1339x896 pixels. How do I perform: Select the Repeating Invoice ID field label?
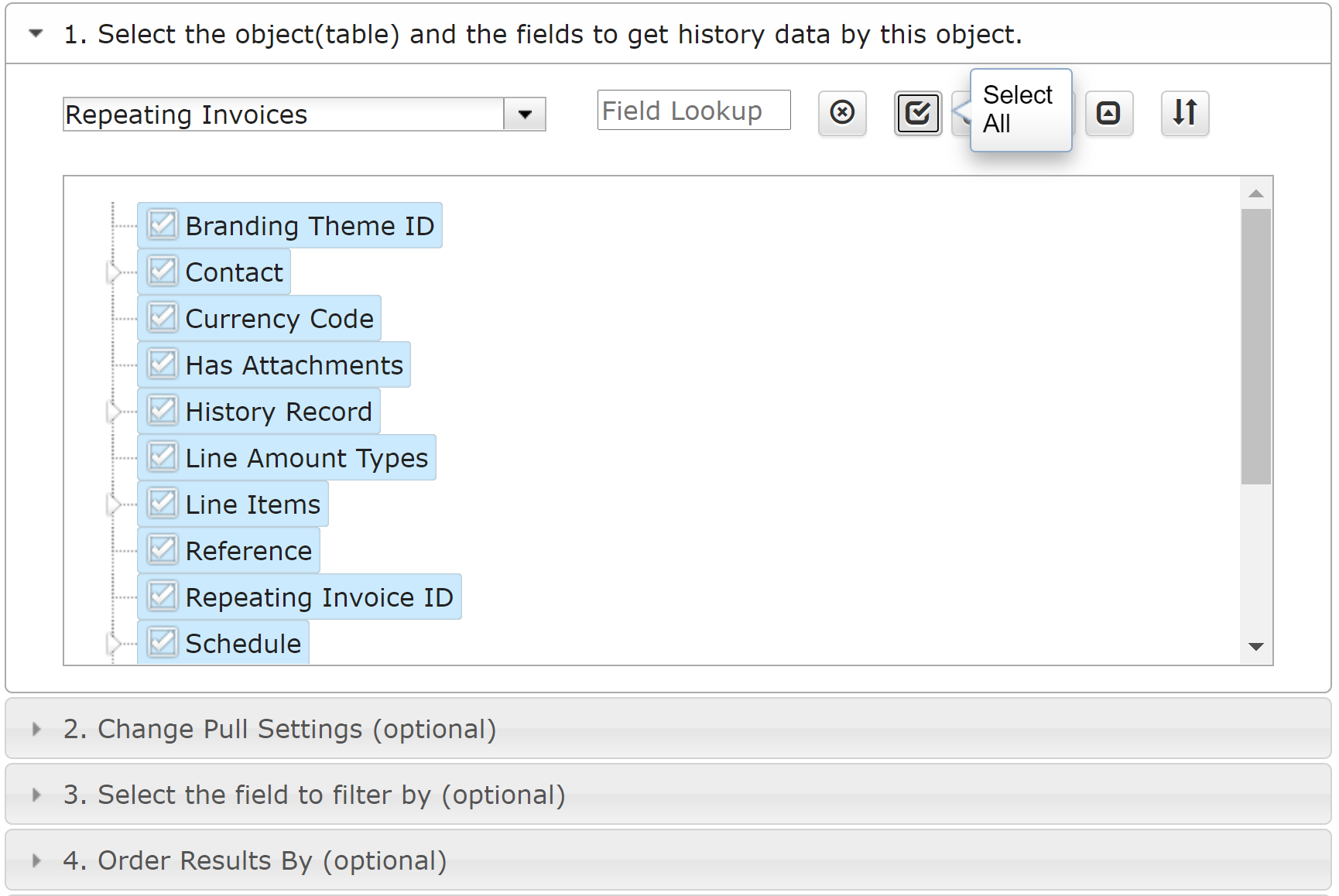(x=319, y=597)
